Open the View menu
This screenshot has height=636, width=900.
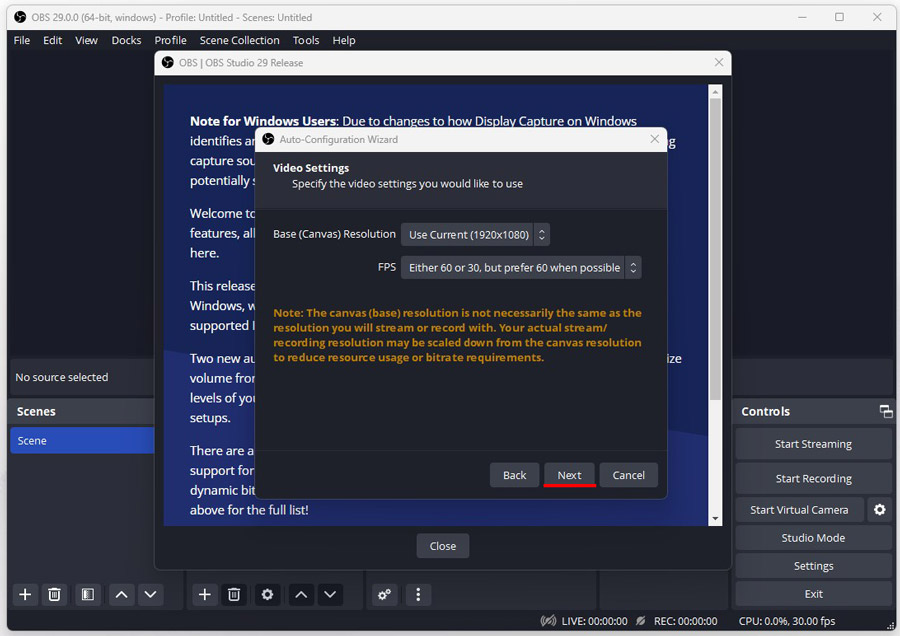[86, 40]
